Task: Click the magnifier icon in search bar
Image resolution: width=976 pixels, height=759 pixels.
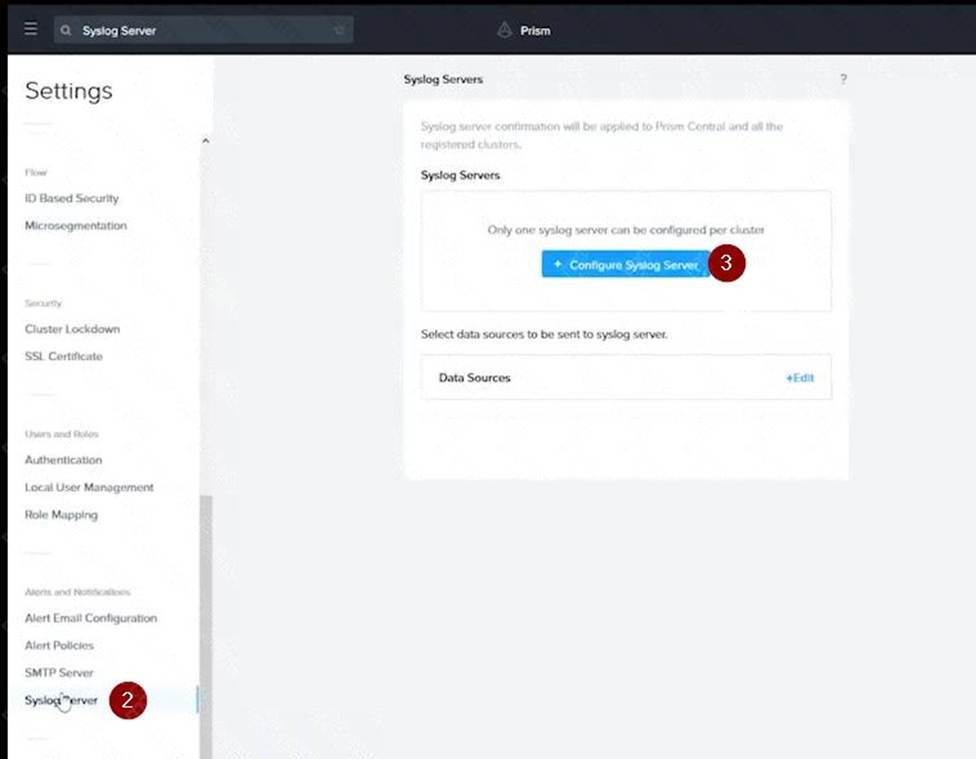Action: (x=66, y=31)
